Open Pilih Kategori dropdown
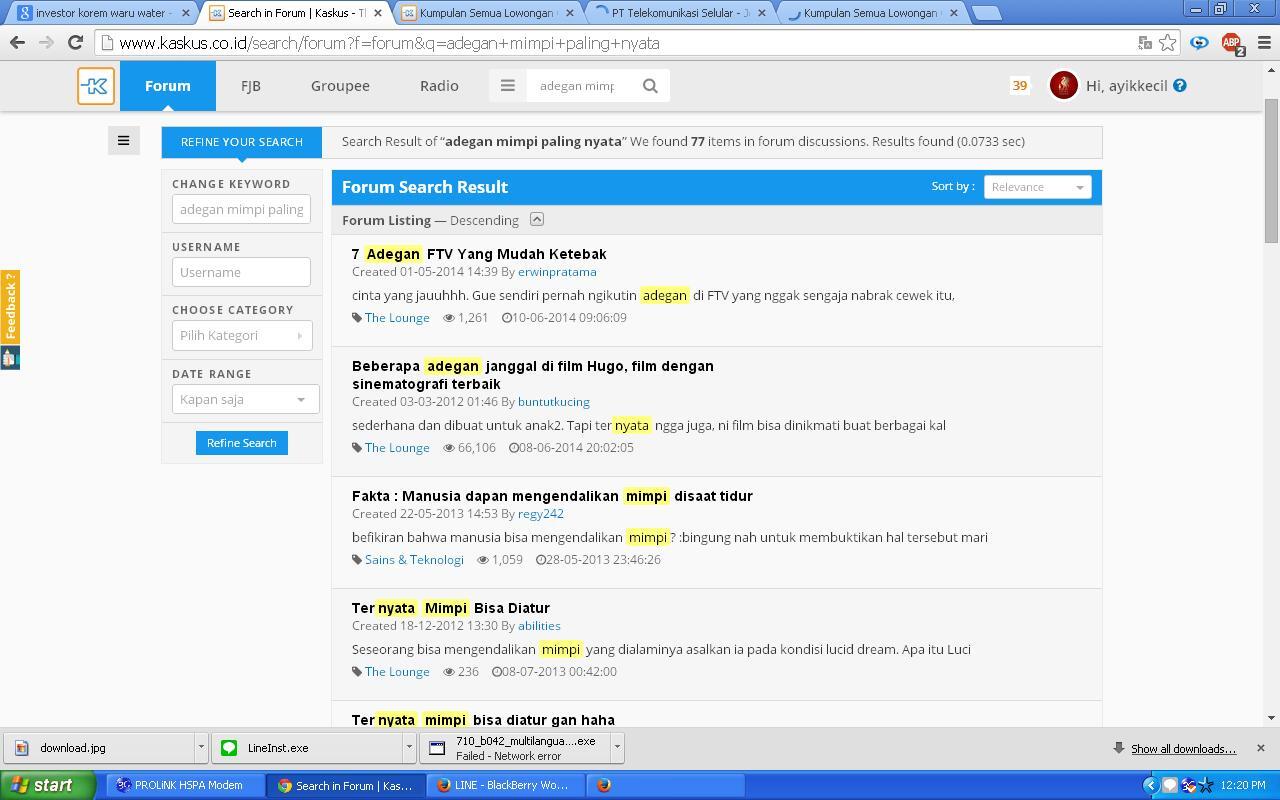This screenshot has width=1280, height=800. pos(242,335)
